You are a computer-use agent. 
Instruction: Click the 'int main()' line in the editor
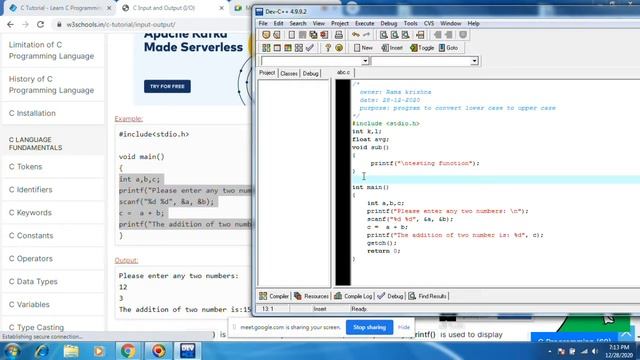[371, 187]
